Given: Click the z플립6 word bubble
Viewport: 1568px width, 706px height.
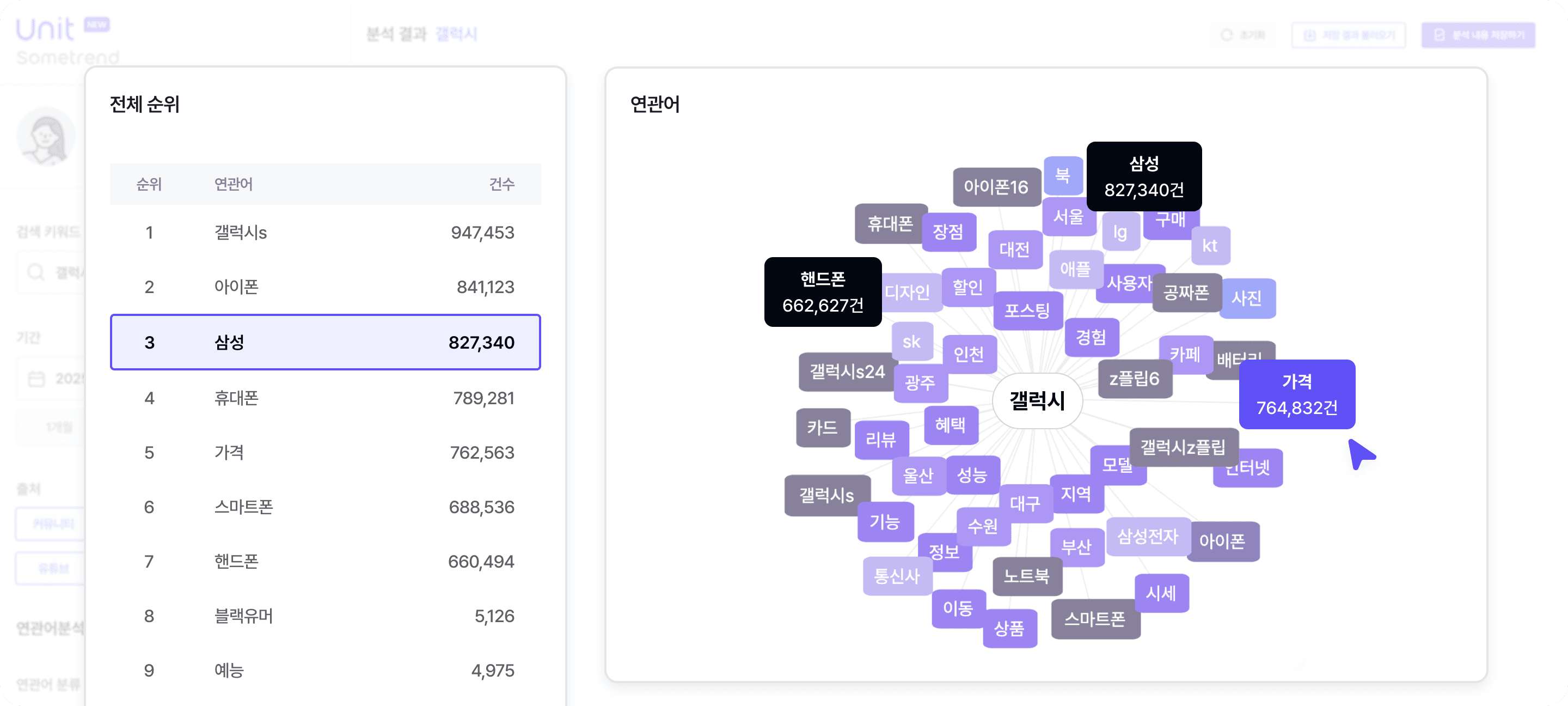Looking at the screenshot, I should [x=1135, y=378].
